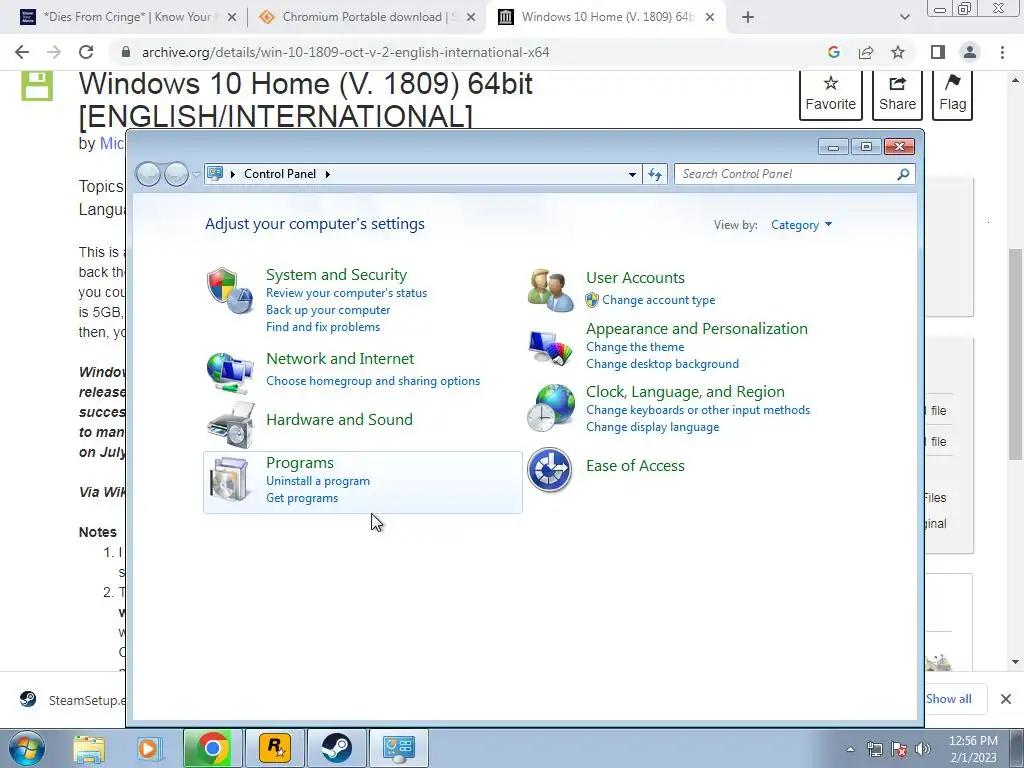The height and width of the screenshot is (768, 1024).
Task: Go forward in Control Panel window
Action: coord(176,174)
